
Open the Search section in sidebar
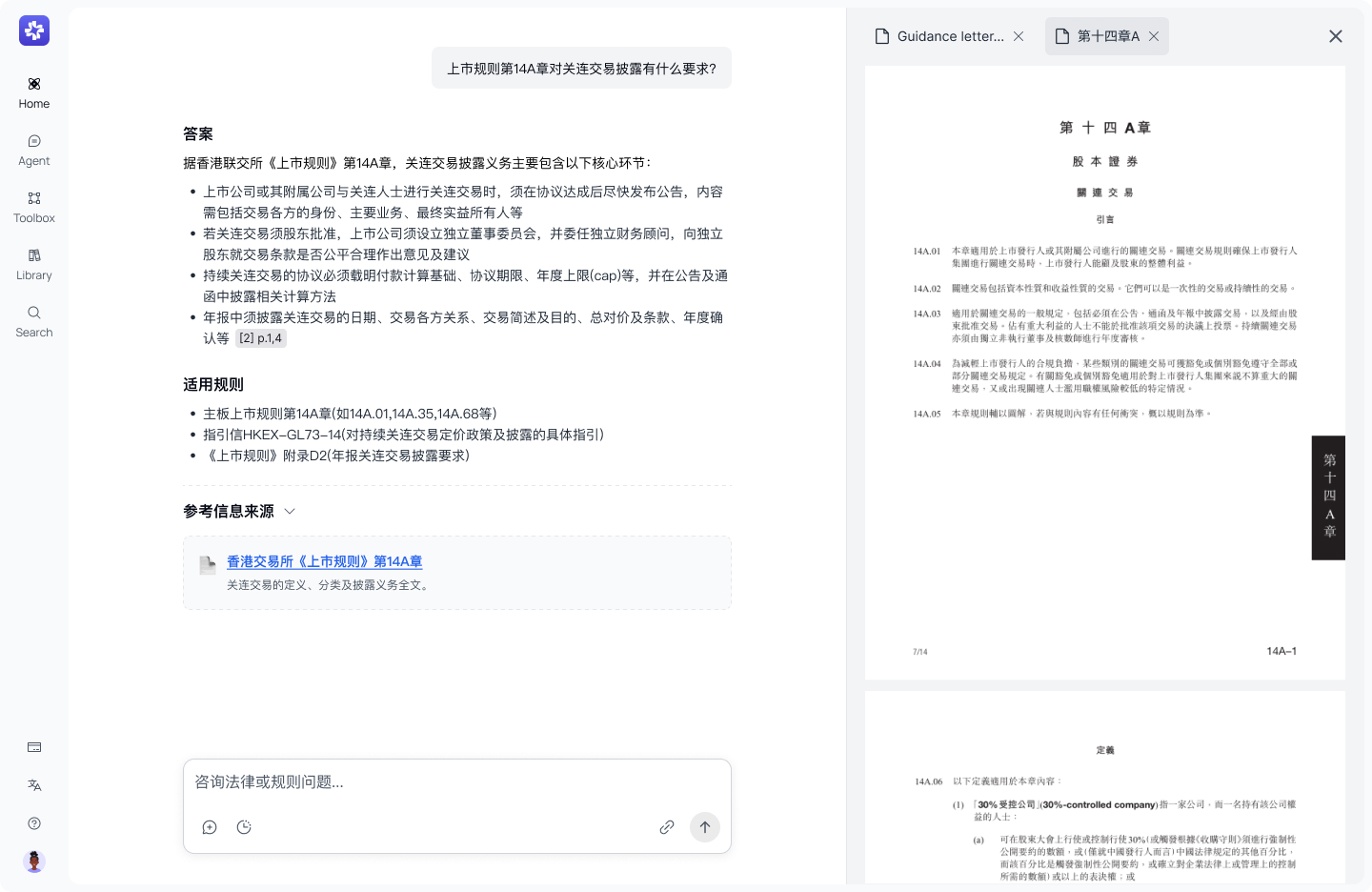(x=34, y=322)
